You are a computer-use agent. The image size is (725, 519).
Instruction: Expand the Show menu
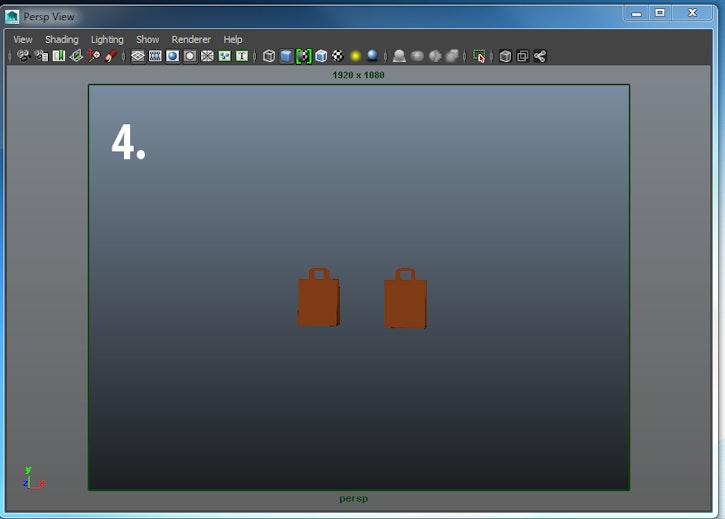[x=147, y=40]
